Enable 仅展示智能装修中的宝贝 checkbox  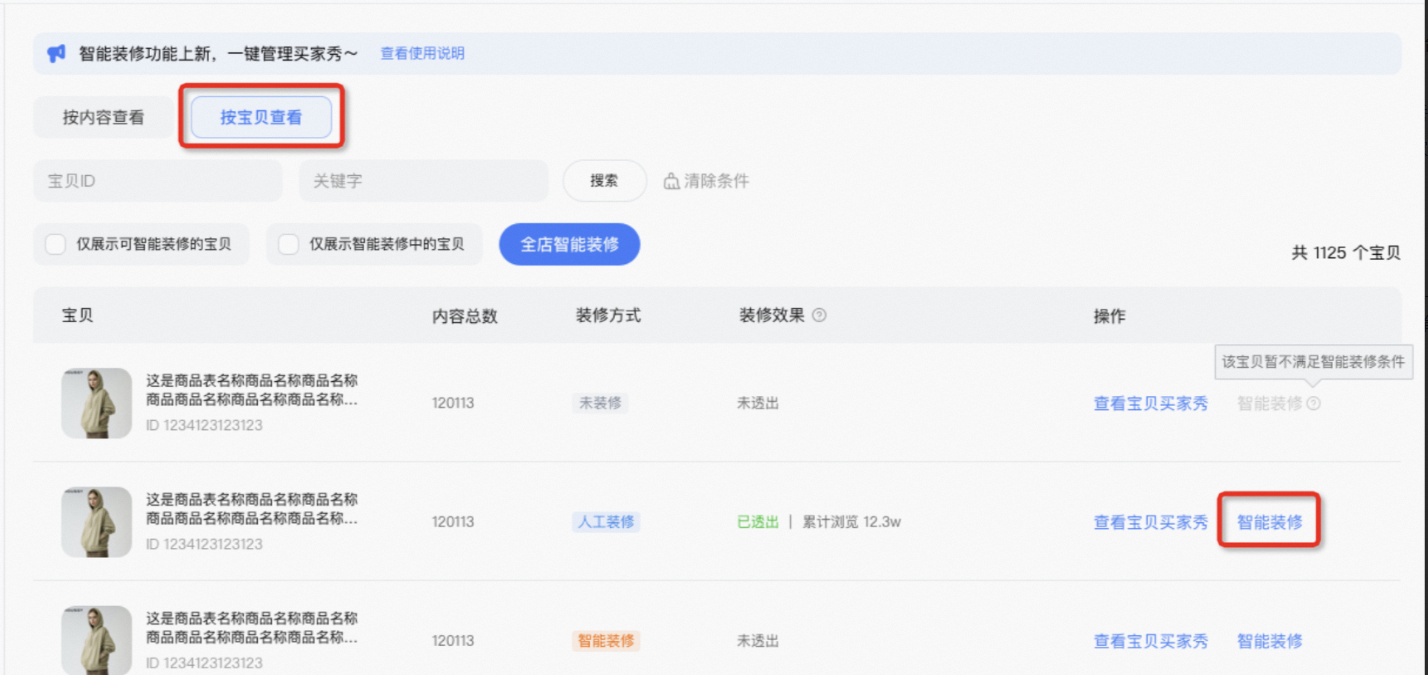(287, 243)
